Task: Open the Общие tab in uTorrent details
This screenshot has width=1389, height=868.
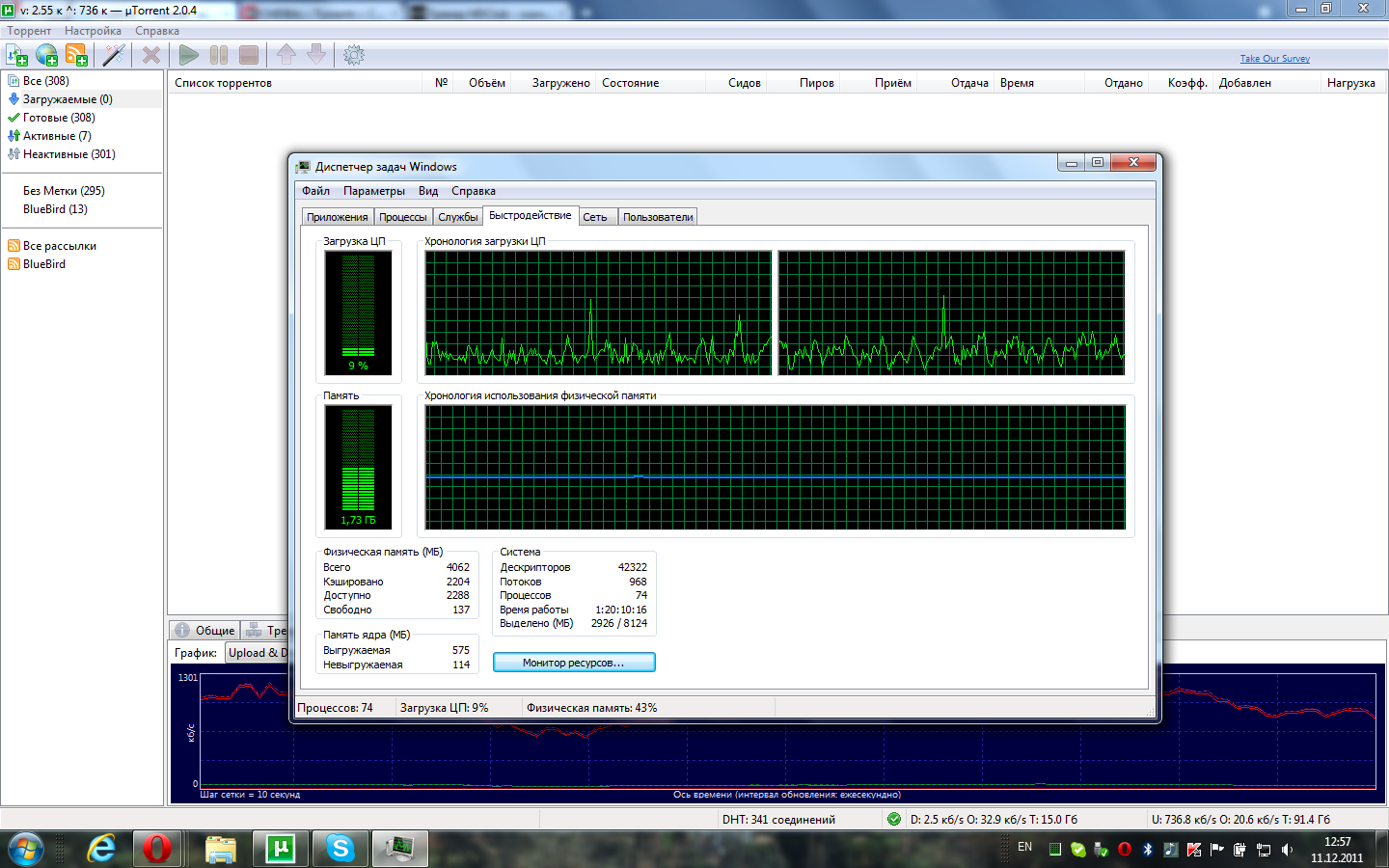Action: [x=205, y=631]
